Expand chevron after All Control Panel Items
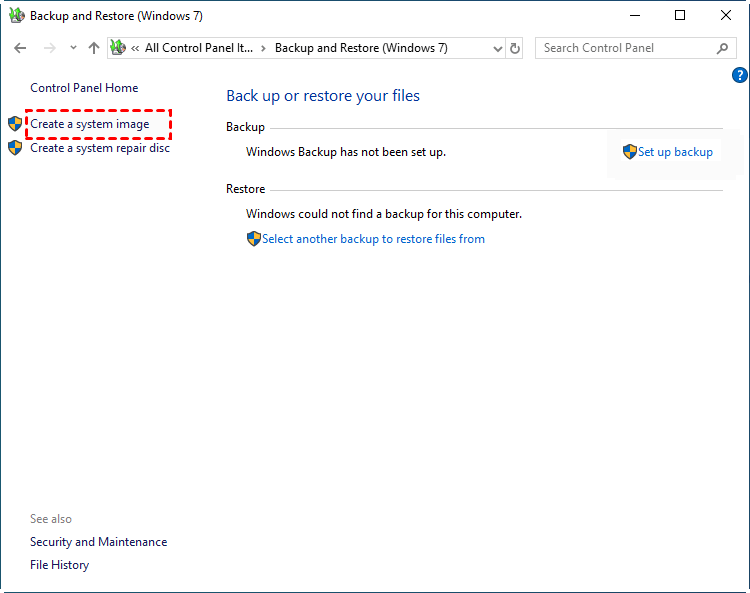Image resolution: width=750 pixels, height=593 pixels. (x=264, y=48)
